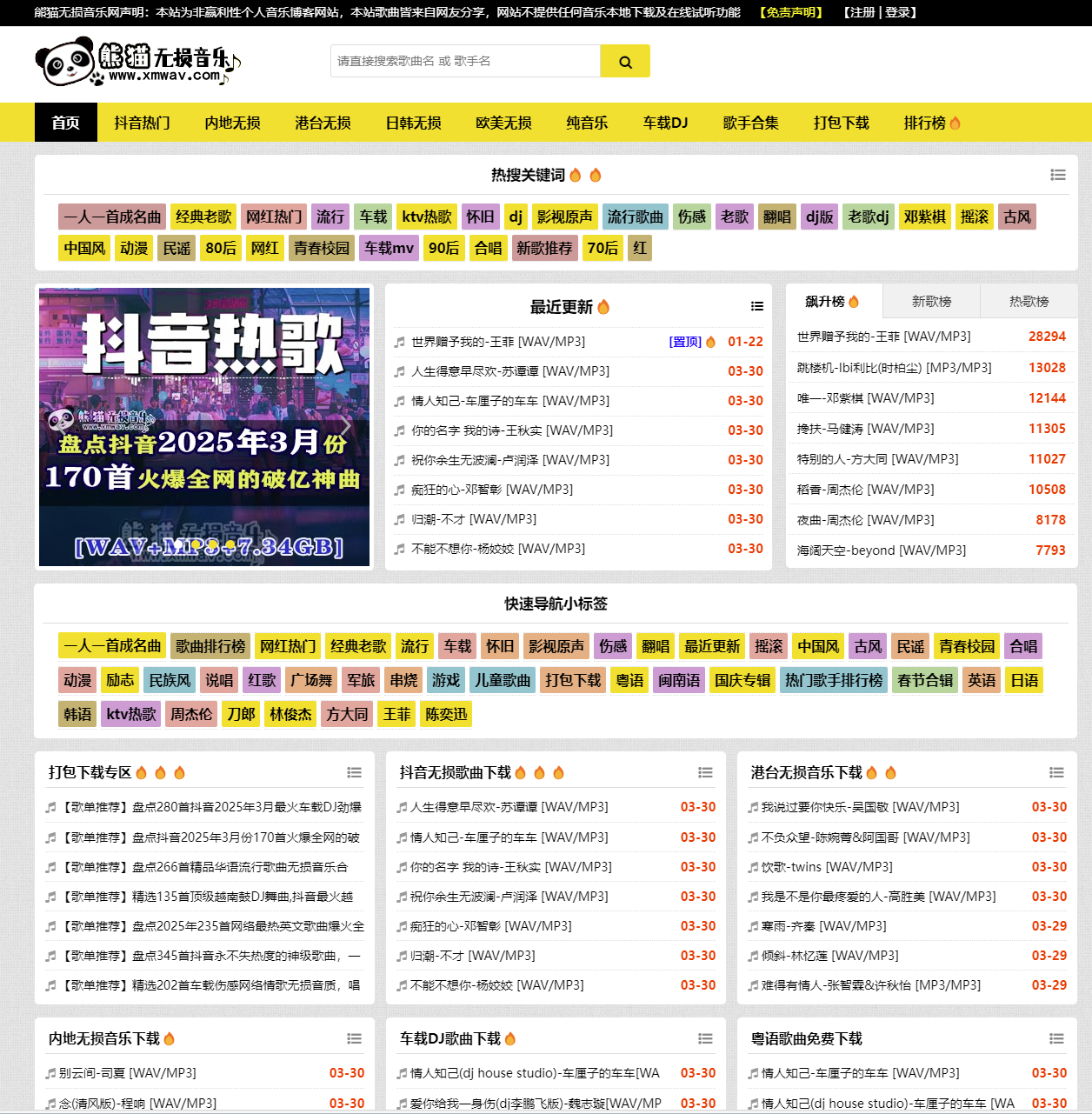This screenshot has height=1114, width=1092.
Task: Open 抖音热门 navigation item
Action: (142, 123)
